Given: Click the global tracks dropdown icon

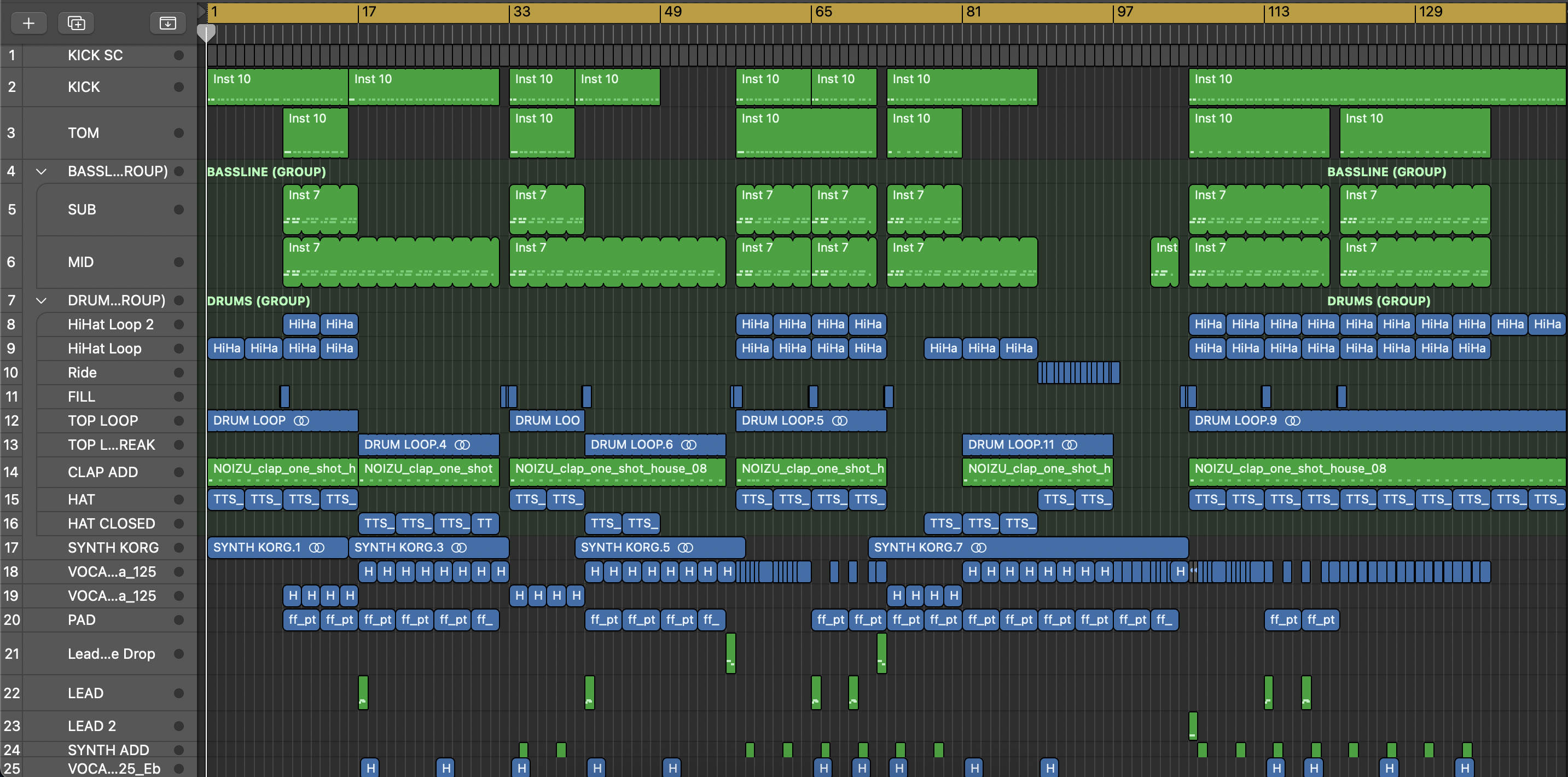Looking at the screenshot, I should click(167, 23).
